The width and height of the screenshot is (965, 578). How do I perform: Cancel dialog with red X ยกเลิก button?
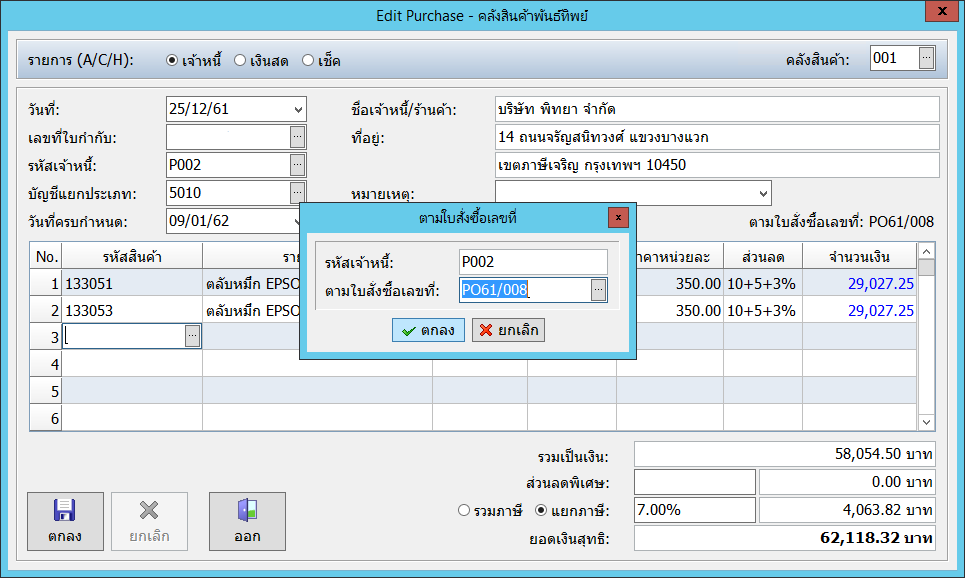(x=508, y=330)
